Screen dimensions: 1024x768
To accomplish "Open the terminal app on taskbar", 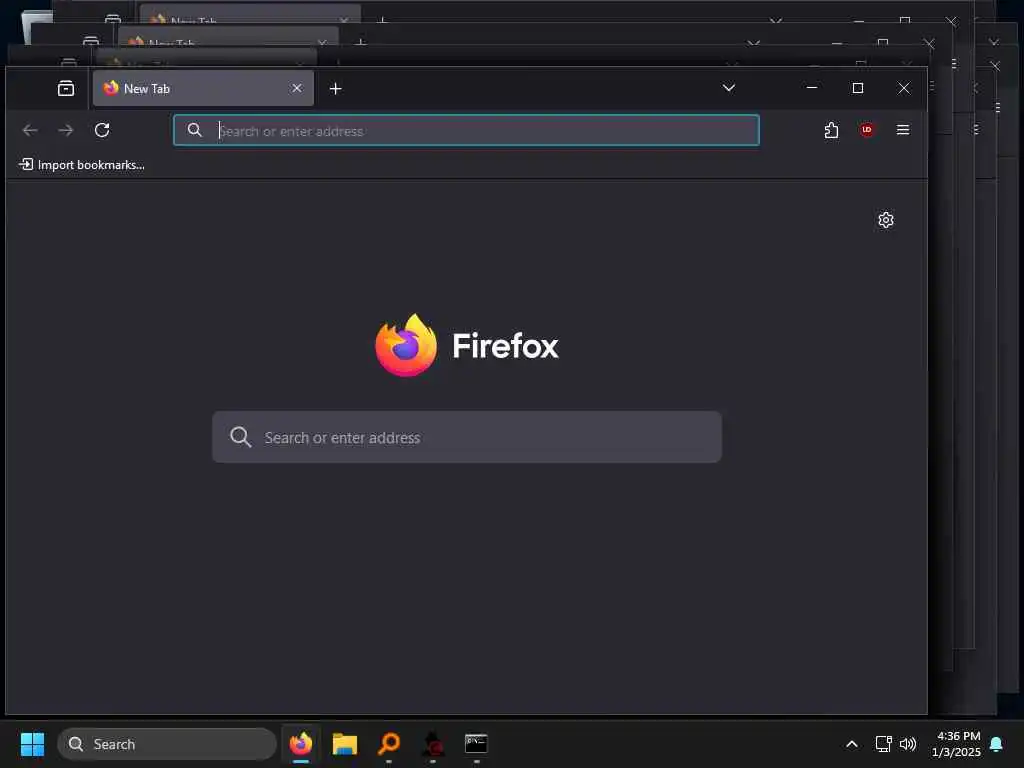I will coord(476,744).
